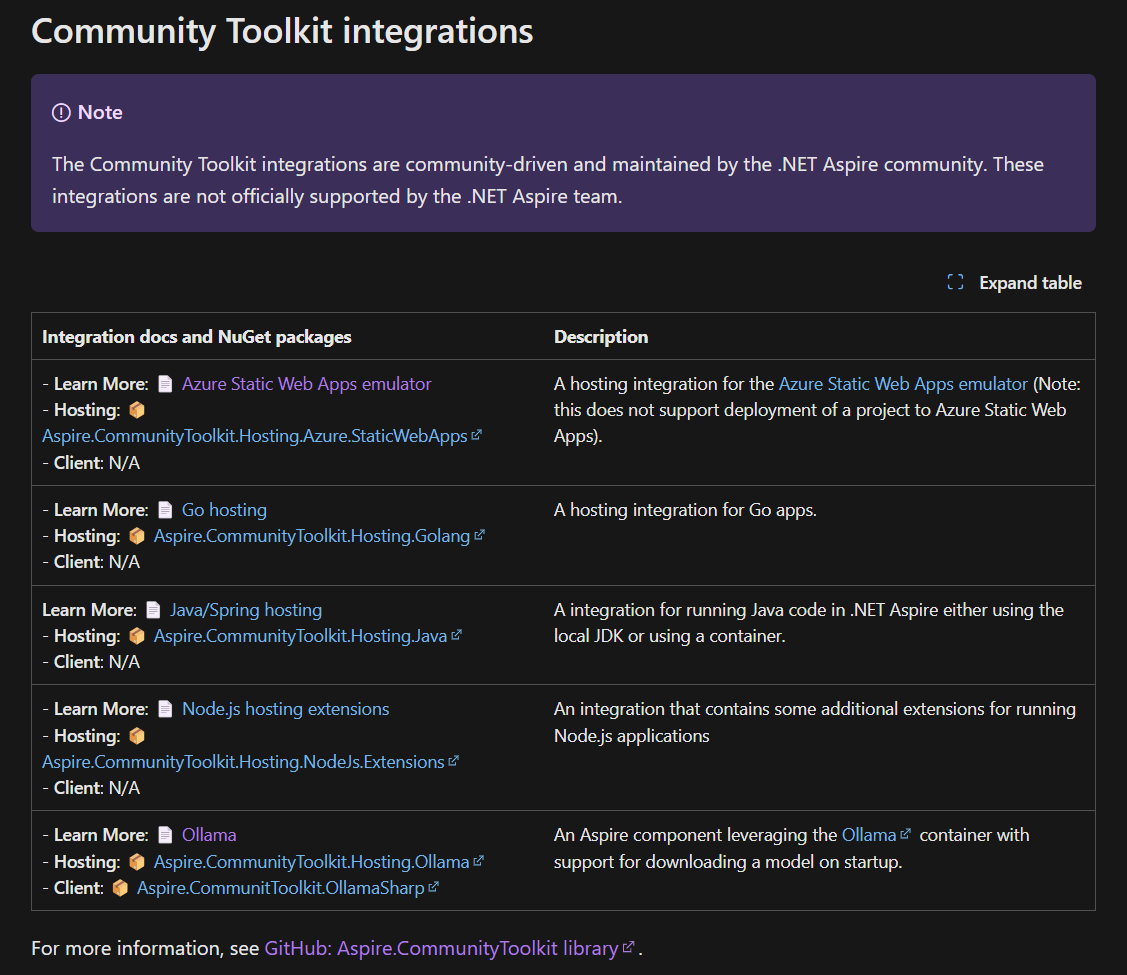Click external-link icon after Hosting.Ollama
The image size is (1127, 975).
[479, 861]
